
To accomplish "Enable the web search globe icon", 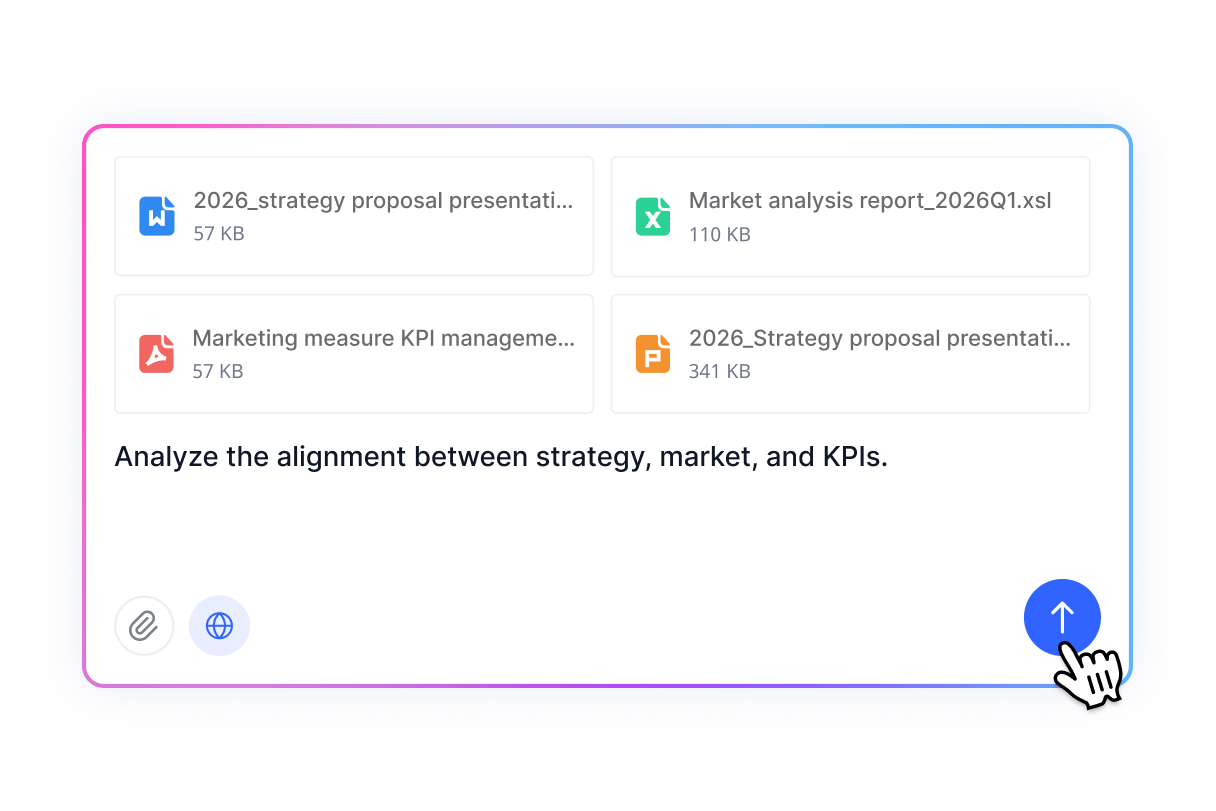I will pyautogui.click(x=219, y=625).
